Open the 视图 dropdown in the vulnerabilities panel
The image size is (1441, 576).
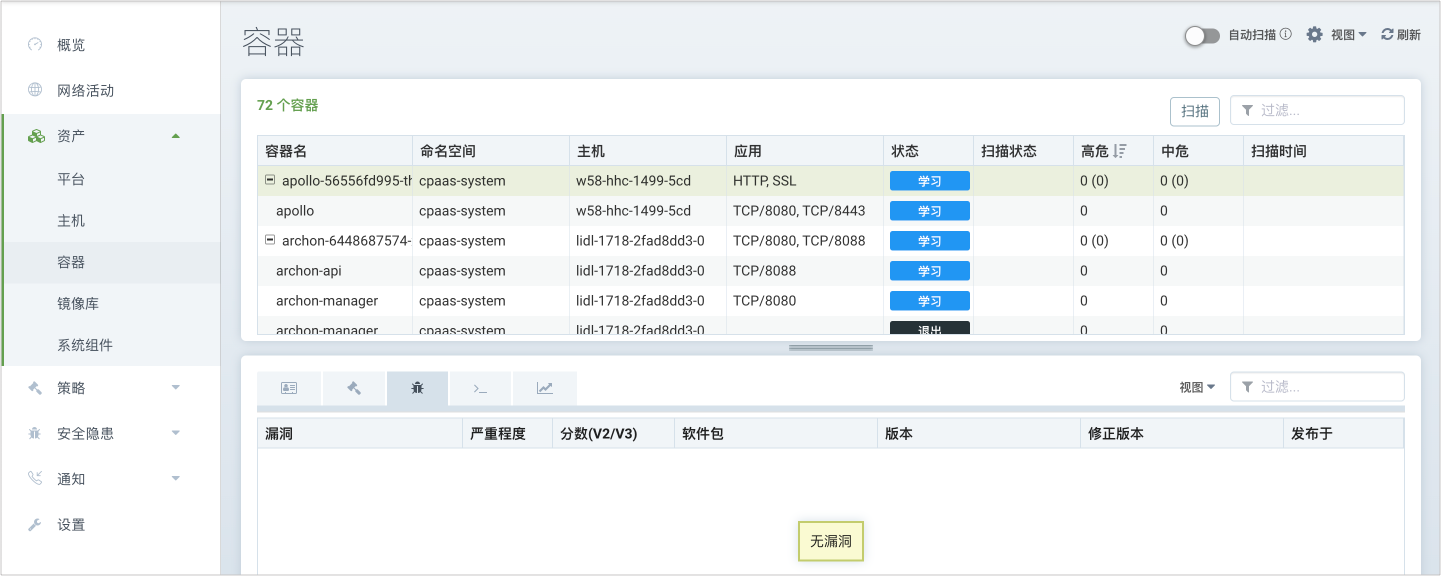pyautogui.click(x=1197, y=387)
